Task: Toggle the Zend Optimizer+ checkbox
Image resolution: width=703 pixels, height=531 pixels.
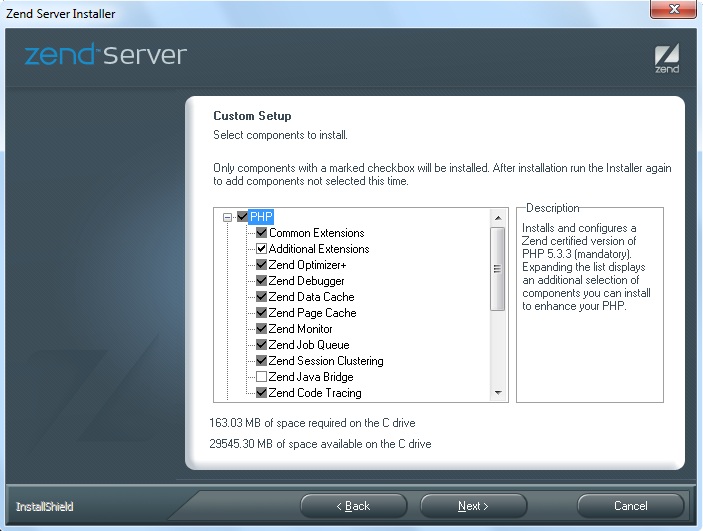Action: (x=261, y=265)
